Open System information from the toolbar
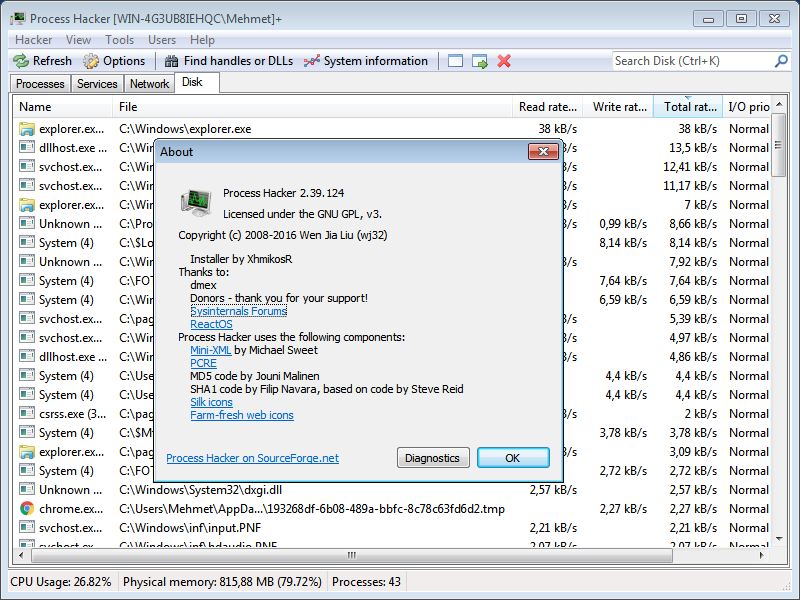The height and width of the screenshot is (600, 800). pos(366,61)
